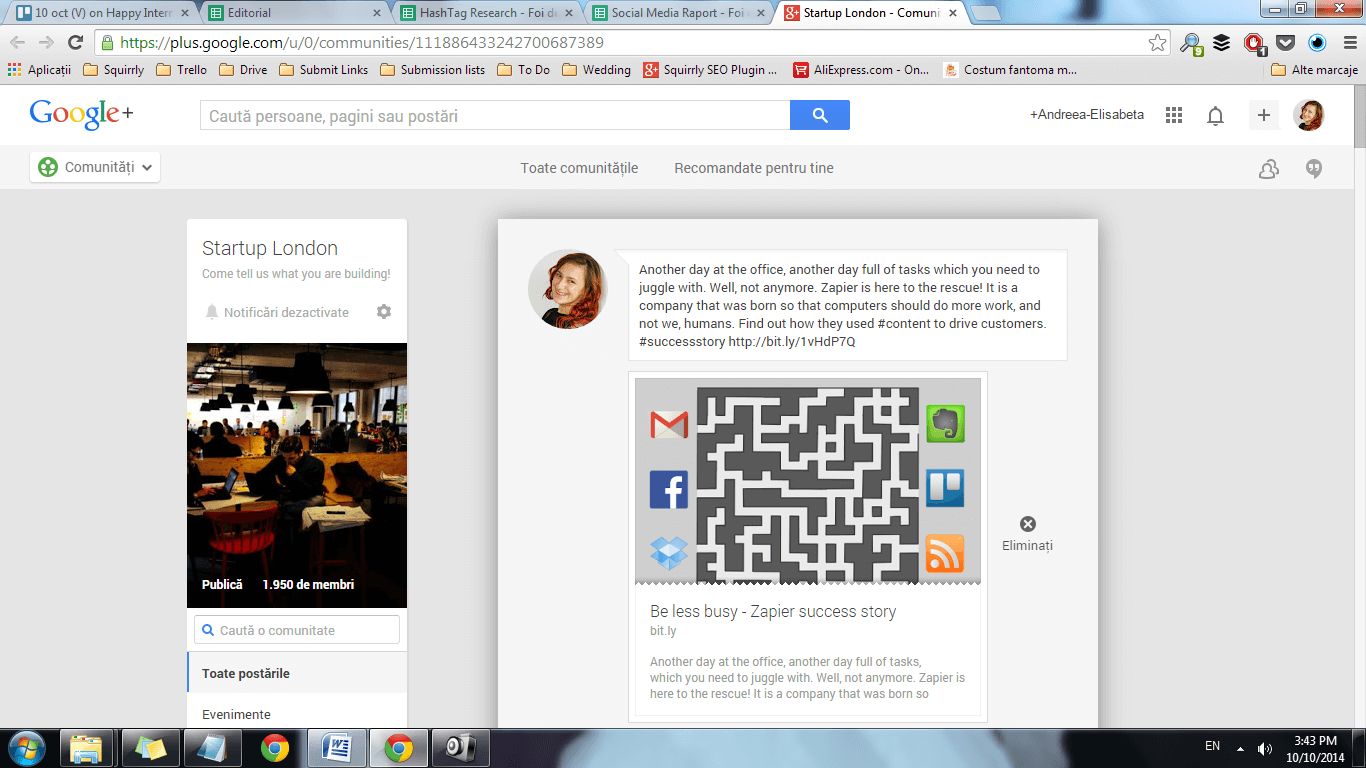Click the blue search magnifier button
1366x768 pixels.
click(x=820, y=115)
